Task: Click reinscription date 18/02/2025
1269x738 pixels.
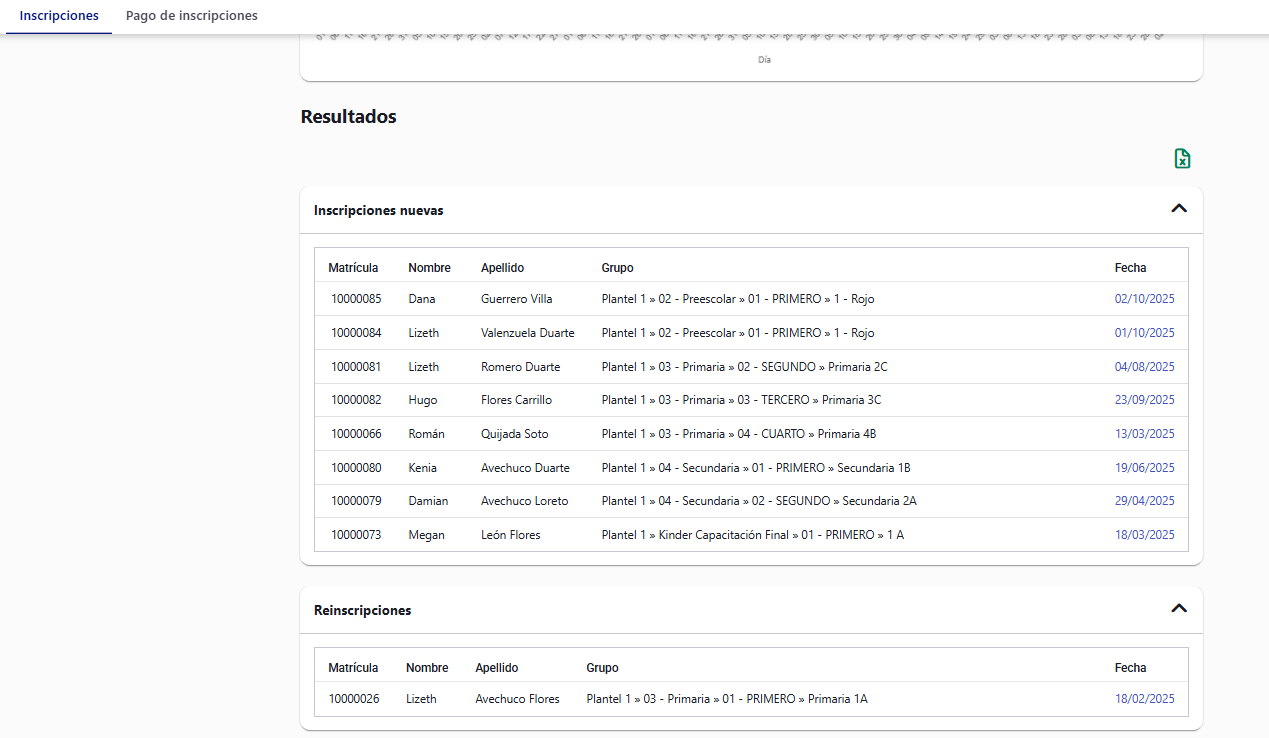Action: click(x=1144, y=699)
